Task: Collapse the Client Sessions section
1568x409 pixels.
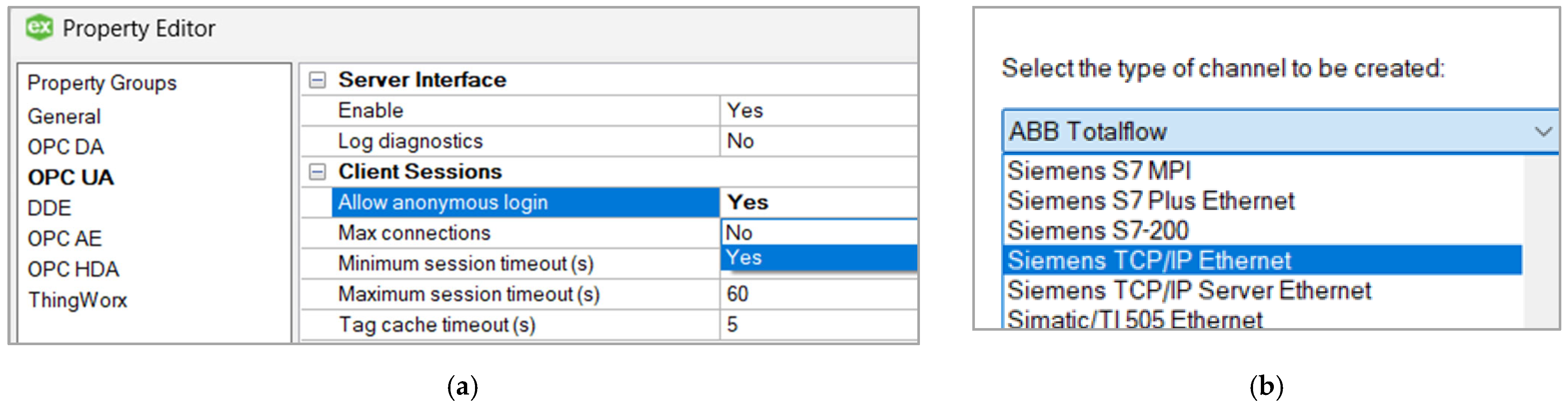Action: pyautogui.click(x=317, y=171)
